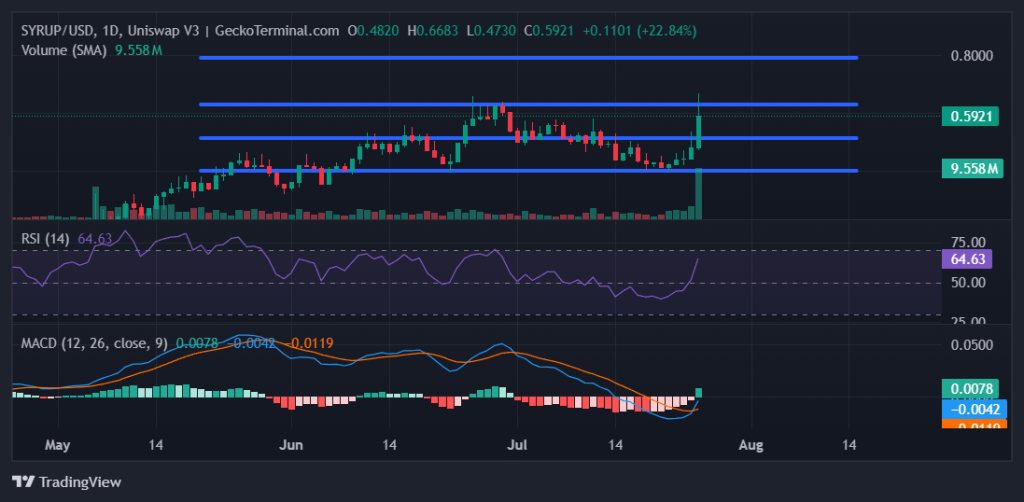Select the RSI (14) indicator label
Image resolution: width=1024 pixels, height=502 pixels.
[46, 239]
